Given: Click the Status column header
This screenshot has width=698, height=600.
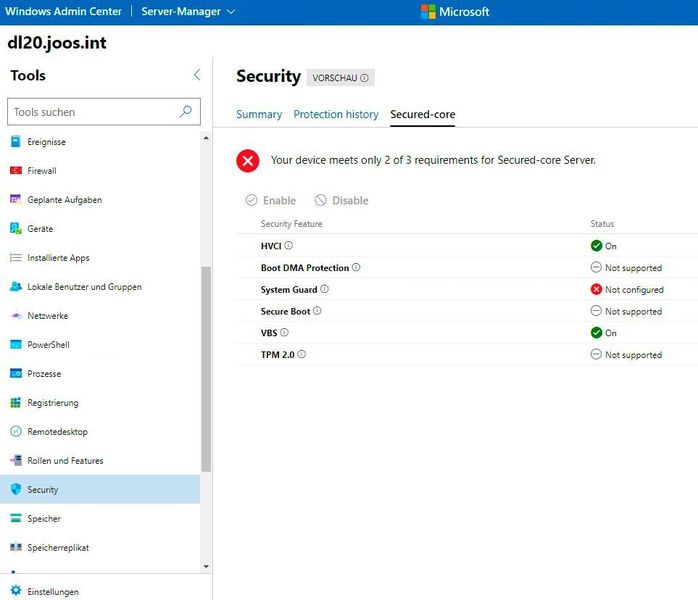Looking at the screenshot, I should point(602,223).
